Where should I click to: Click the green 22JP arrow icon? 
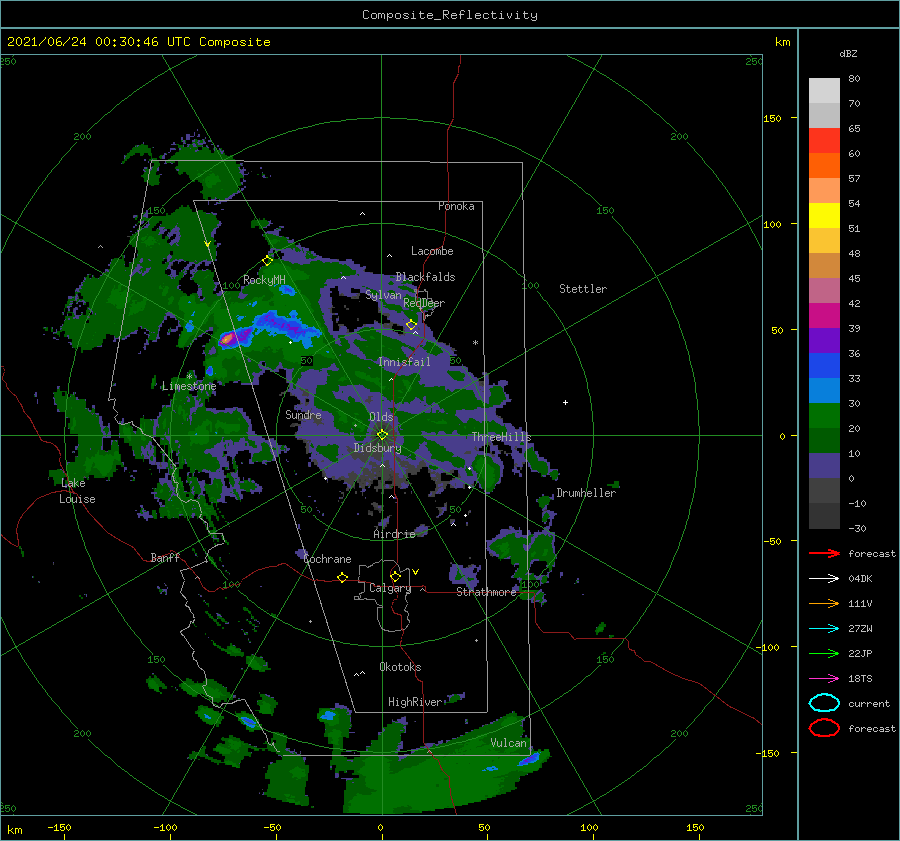point(824,653)
